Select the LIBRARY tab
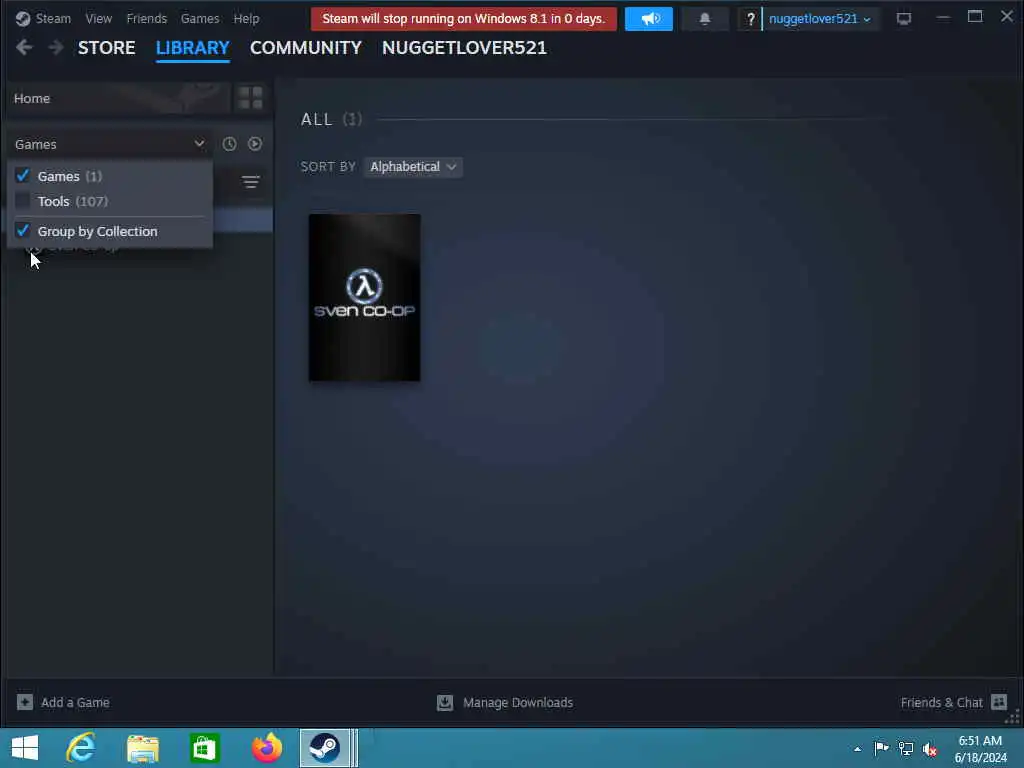 coord(193,48)
